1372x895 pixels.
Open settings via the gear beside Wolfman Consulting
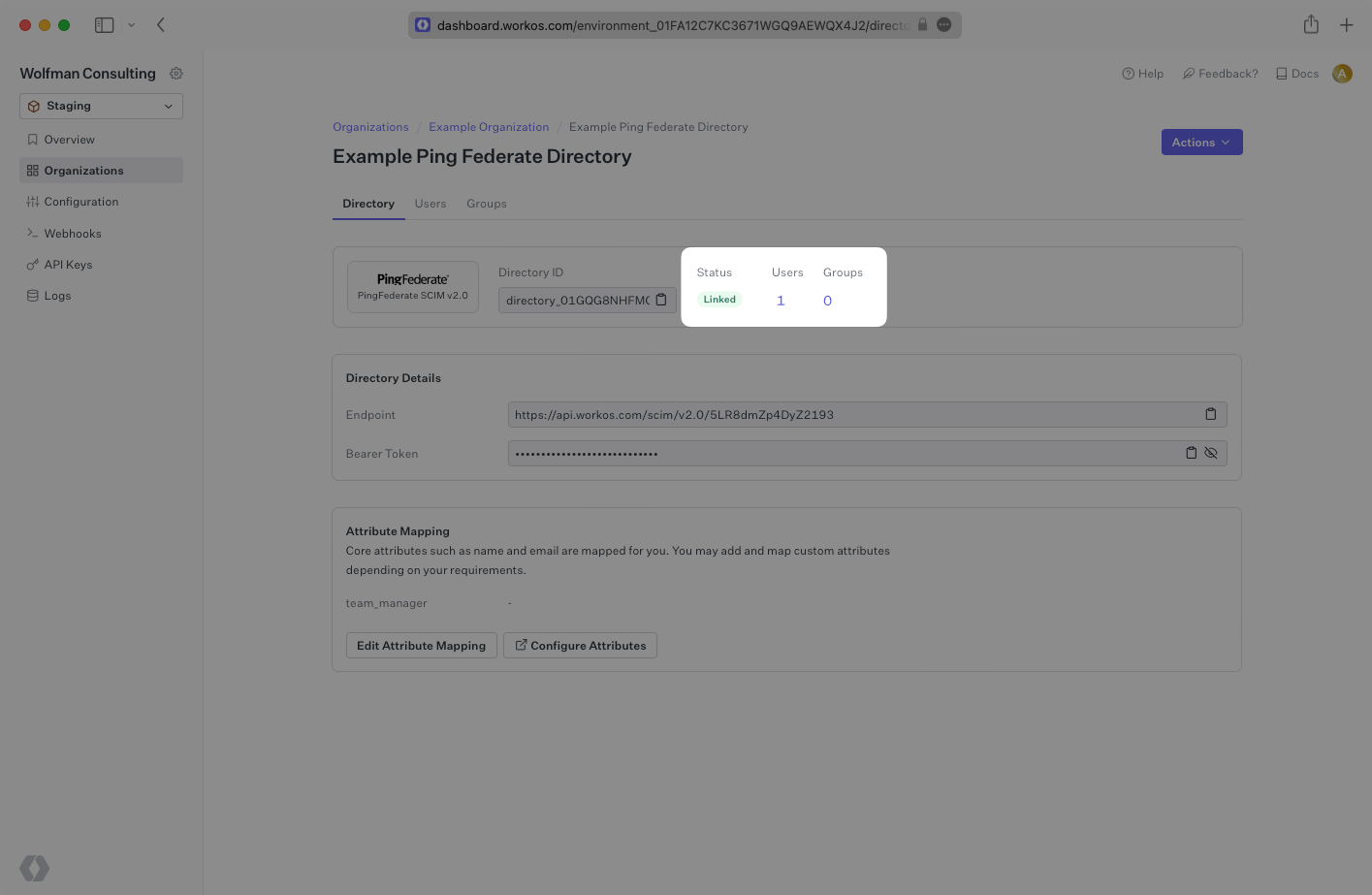pos(175,73)
